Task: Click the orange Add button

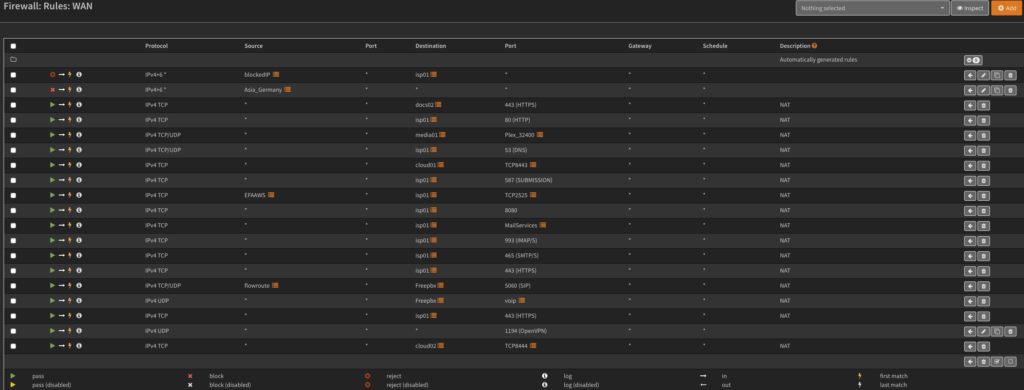Action: [1007, 8]
